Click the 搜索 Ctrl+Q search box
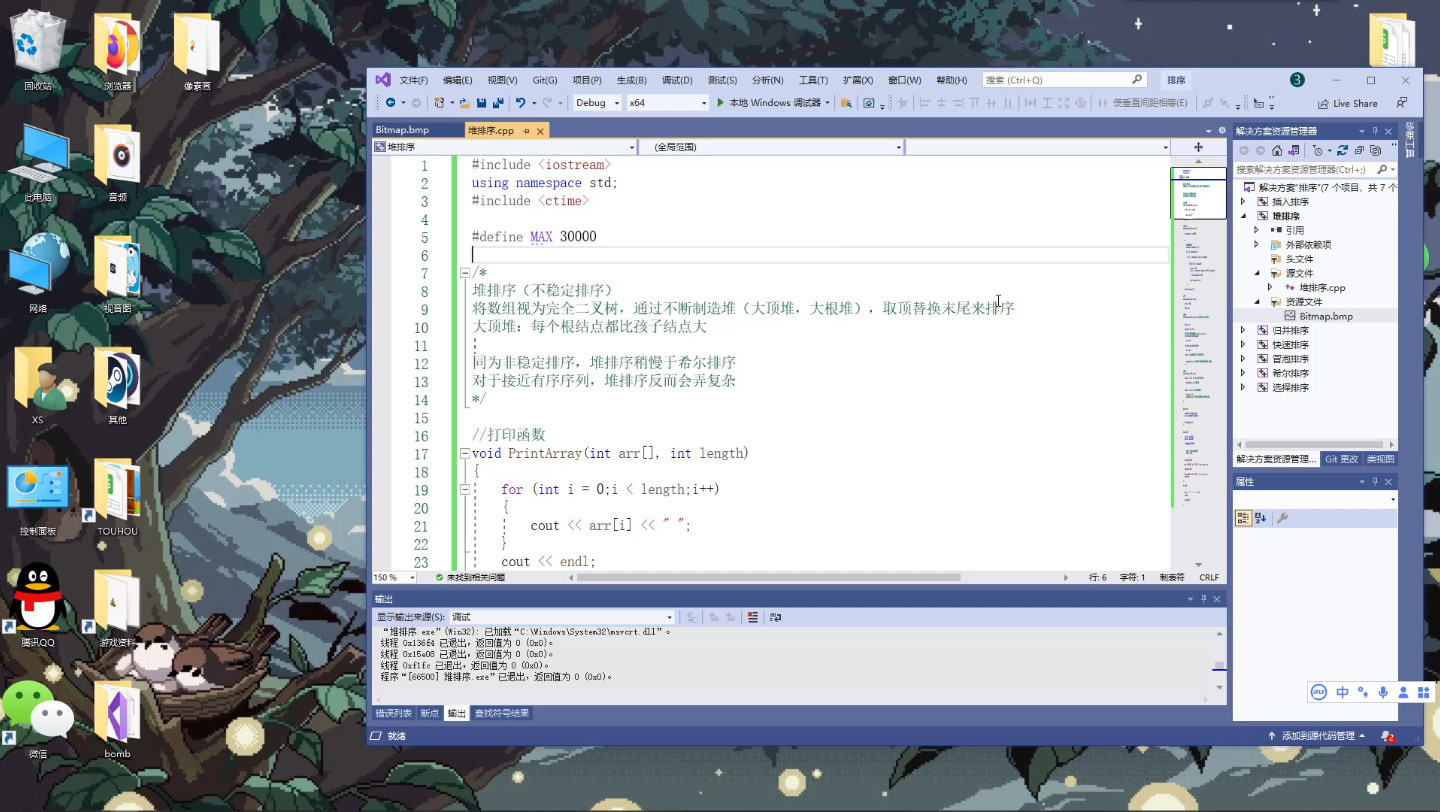The image size is (1440, 812). tap(1050, 79)
